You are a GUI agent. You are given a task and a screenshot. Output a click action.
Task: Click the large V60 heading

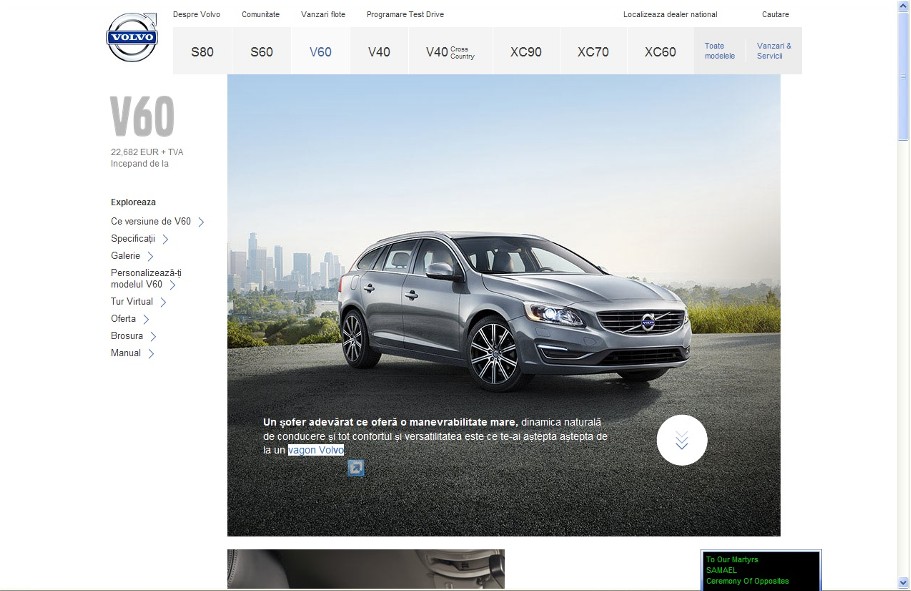142,116
